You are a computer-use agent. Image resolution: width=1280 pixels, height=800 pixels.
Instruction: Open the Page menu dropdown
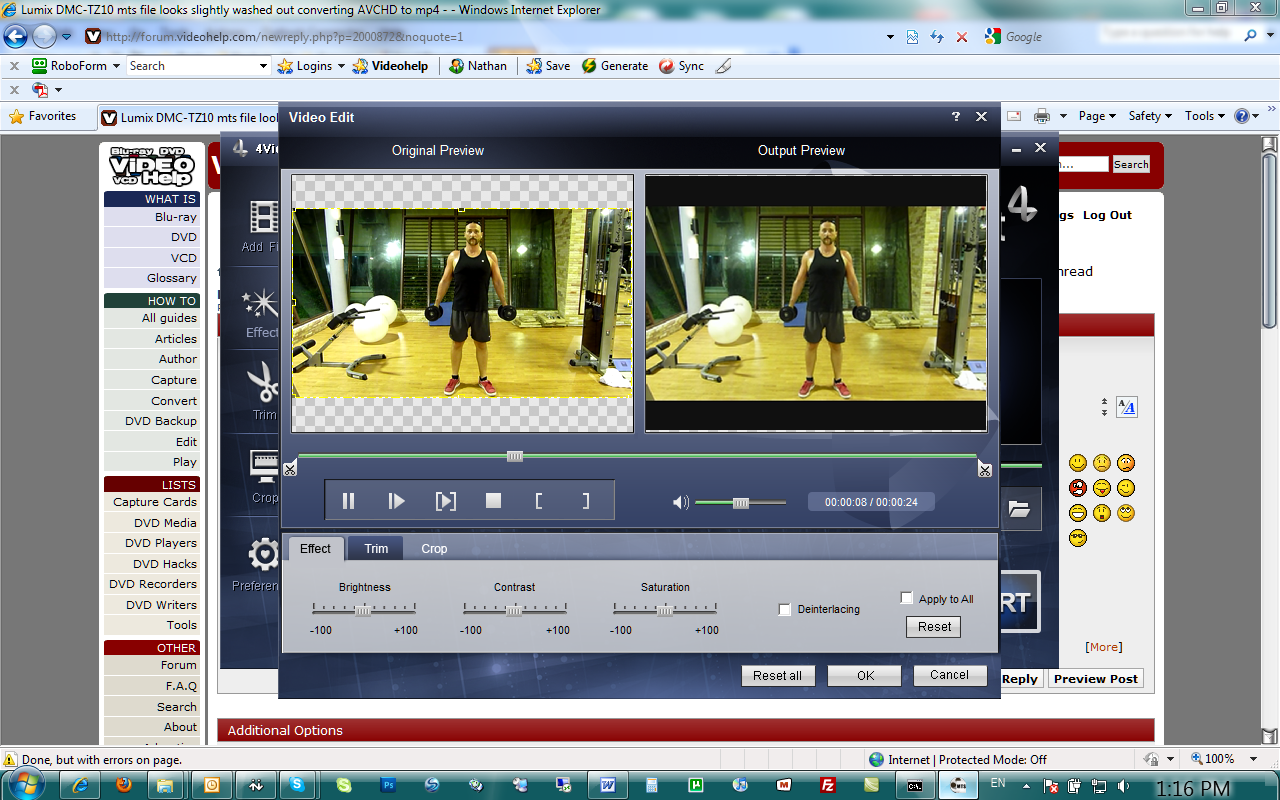1098,116
